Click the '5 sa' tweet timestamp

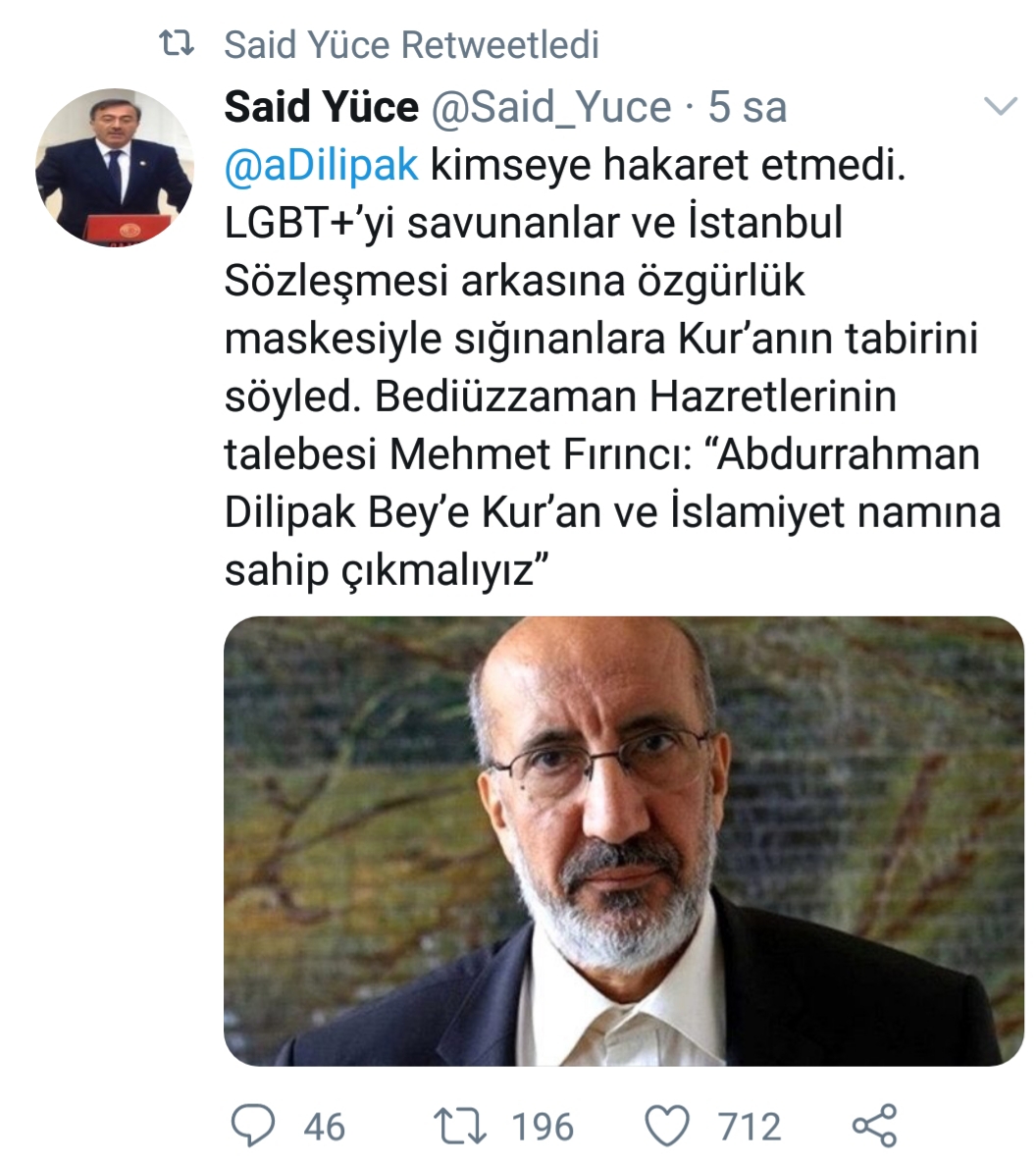click(x=747, y=108)
